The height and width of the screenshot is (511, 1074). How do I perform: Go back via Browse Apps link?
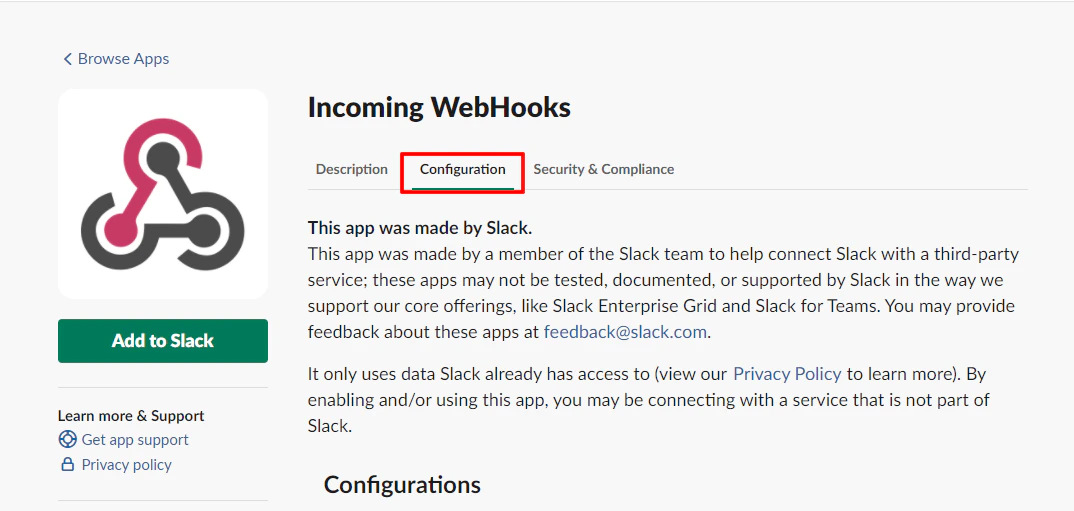point(116,59)
